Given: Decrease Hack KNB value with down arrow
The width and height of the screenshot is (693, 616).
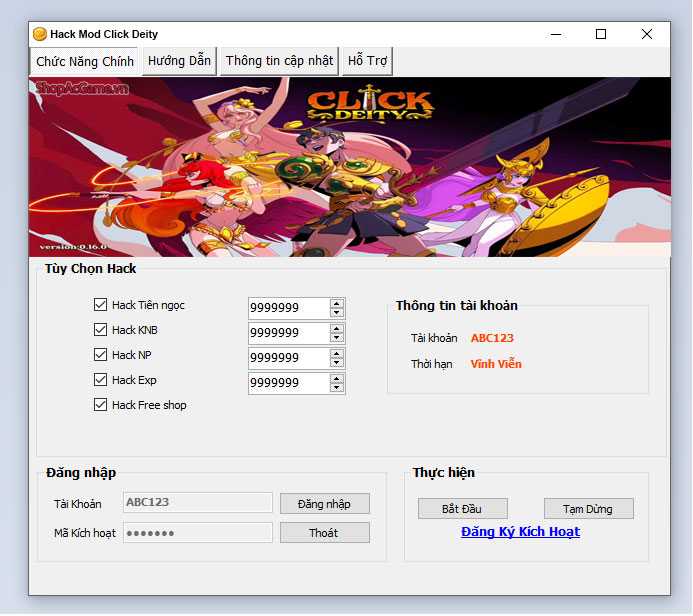Looking at the screenshot, I should pyautogui.click(x=337, y=337).
